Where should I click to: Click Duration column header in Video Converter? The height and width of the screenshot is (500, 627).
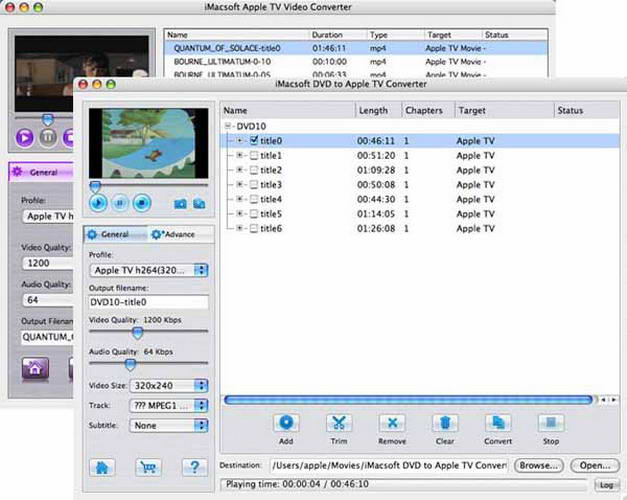pyautogui.click(x=338, y=35)
